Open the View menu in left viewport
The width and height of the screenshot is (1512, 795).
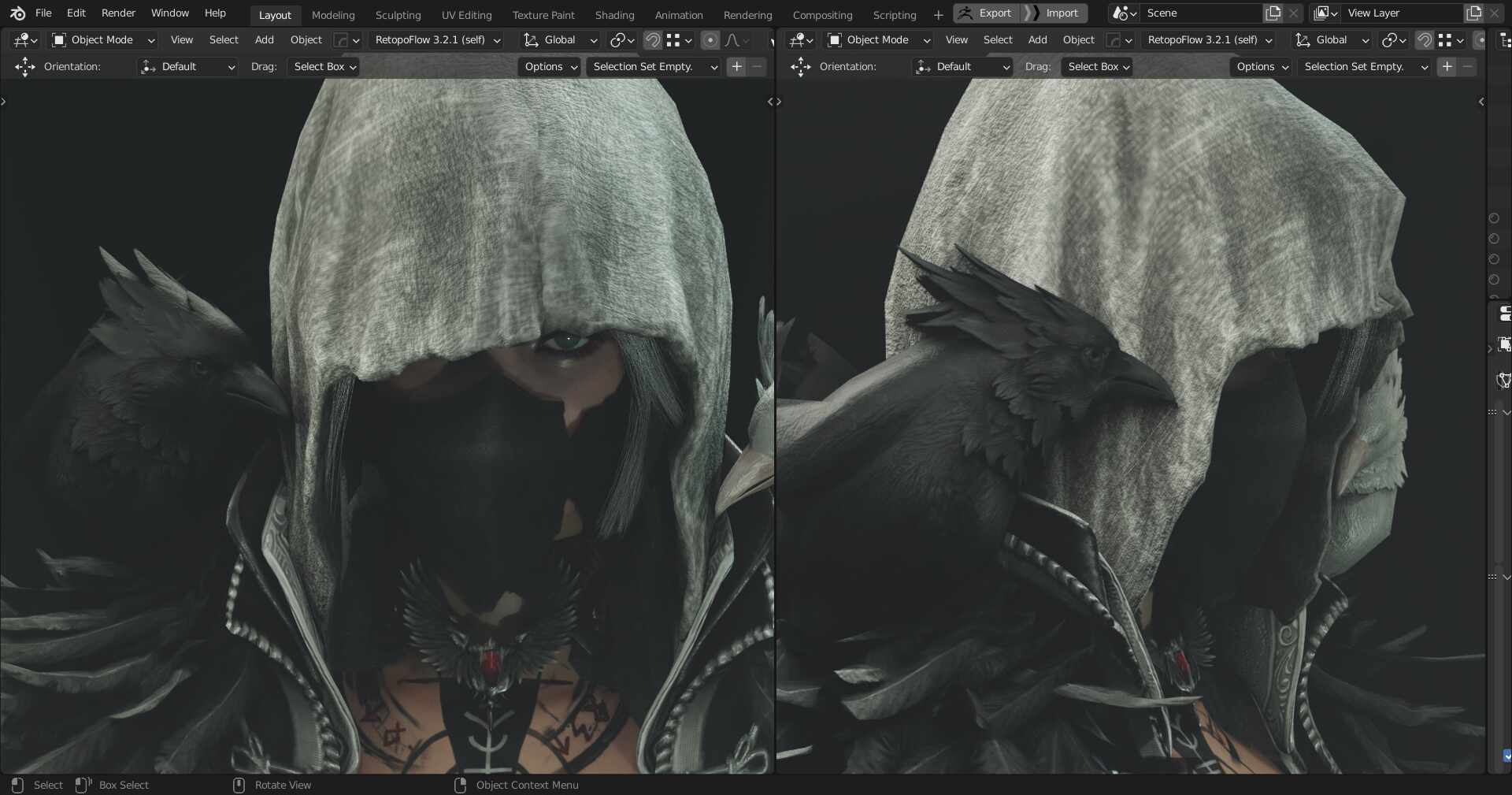pos(182,40)
